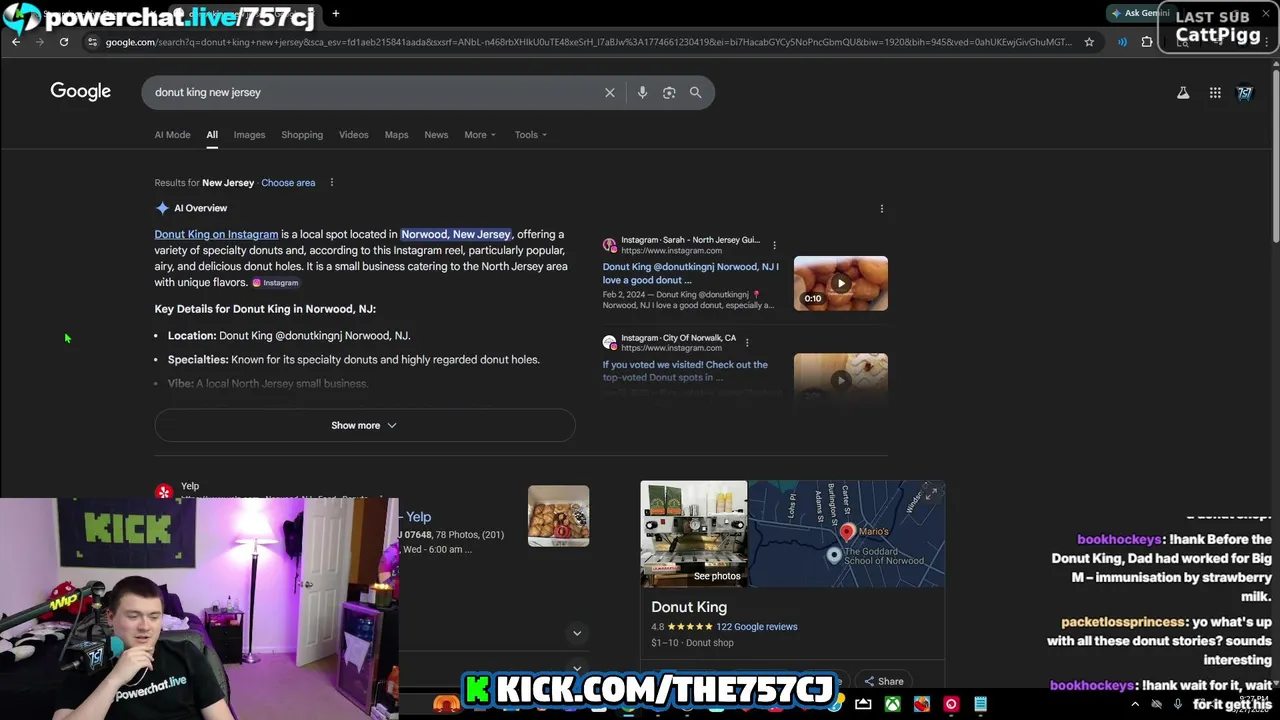Open Notepad icon in taskbar
1280x720 pixels.
tap(981, 704)
